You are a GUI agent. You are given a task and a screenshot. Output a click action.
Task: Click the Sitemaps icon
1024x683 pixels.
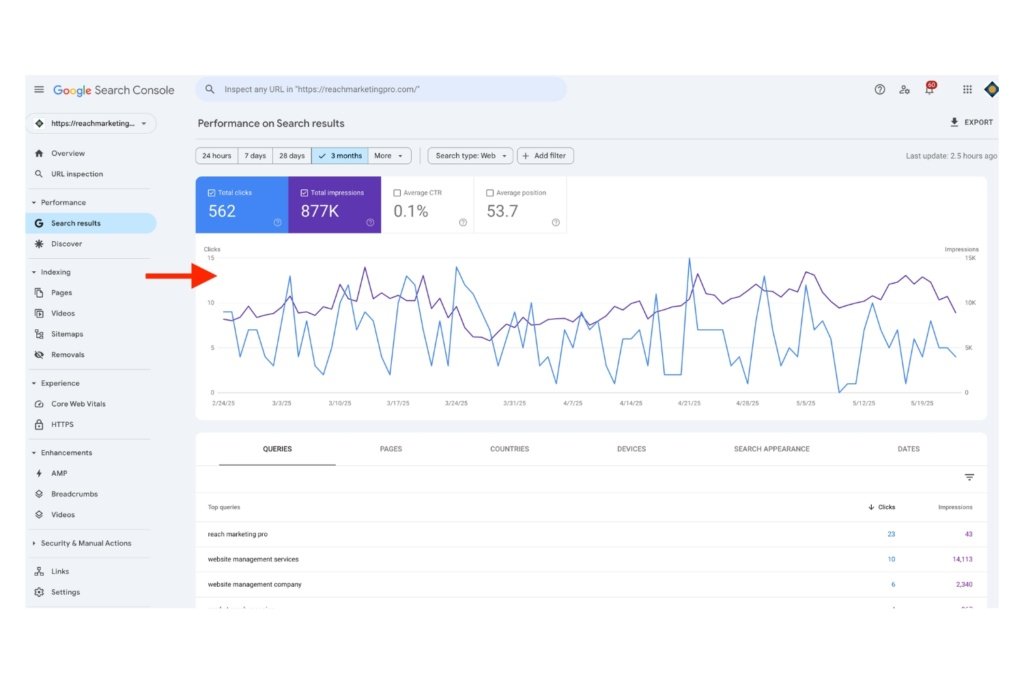(39, 334)
